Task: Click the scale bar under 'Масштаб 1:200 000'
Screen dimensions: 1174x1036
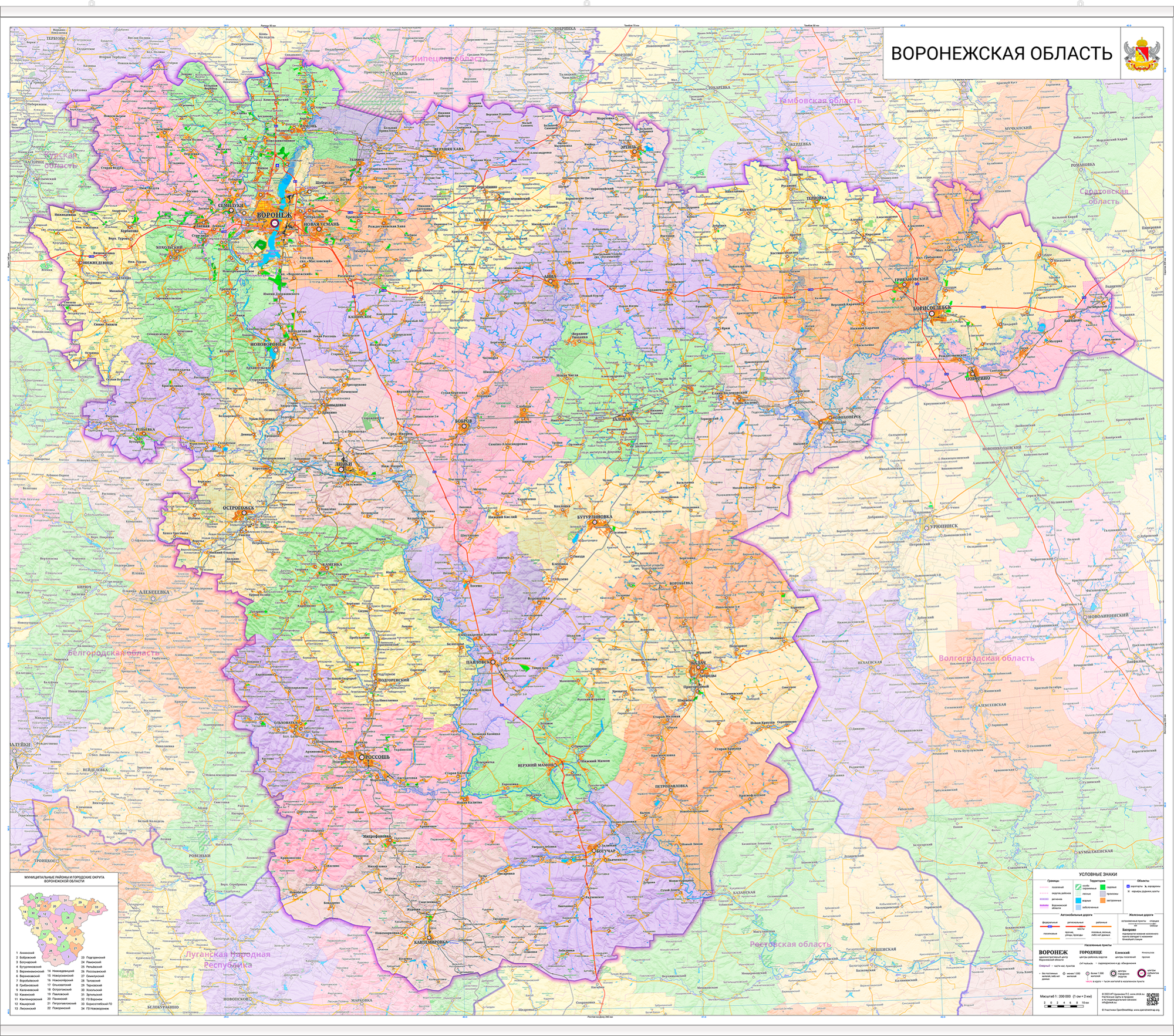Action: pyautogui.click(x=1064, y=1006)
